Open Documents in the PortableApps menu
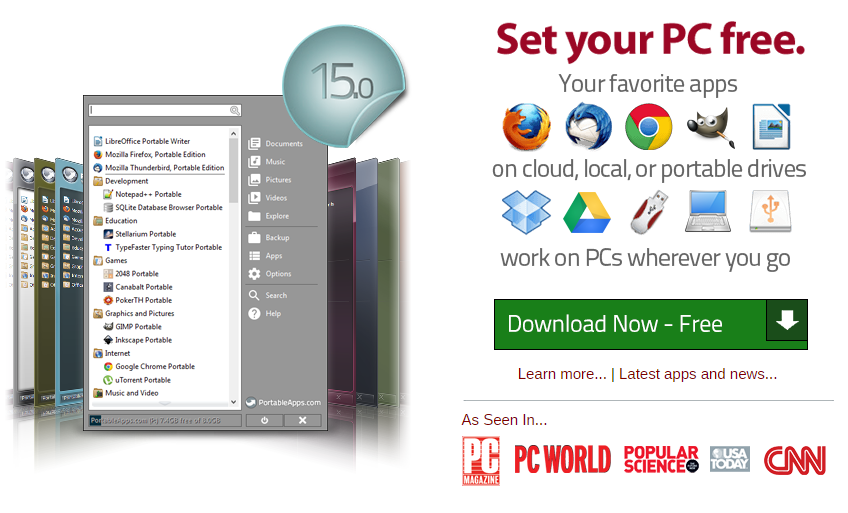 coord(275,144)
